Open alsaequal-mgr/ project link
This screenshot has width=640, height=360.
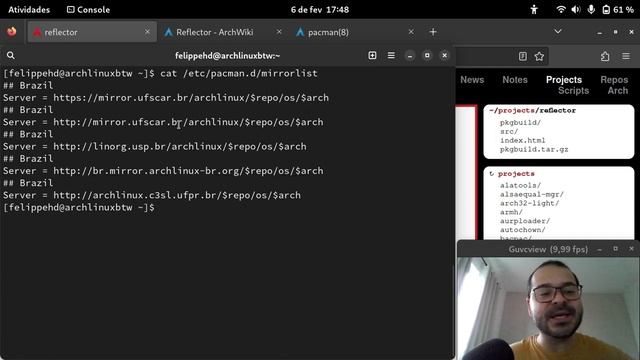[x=532, y=194]
